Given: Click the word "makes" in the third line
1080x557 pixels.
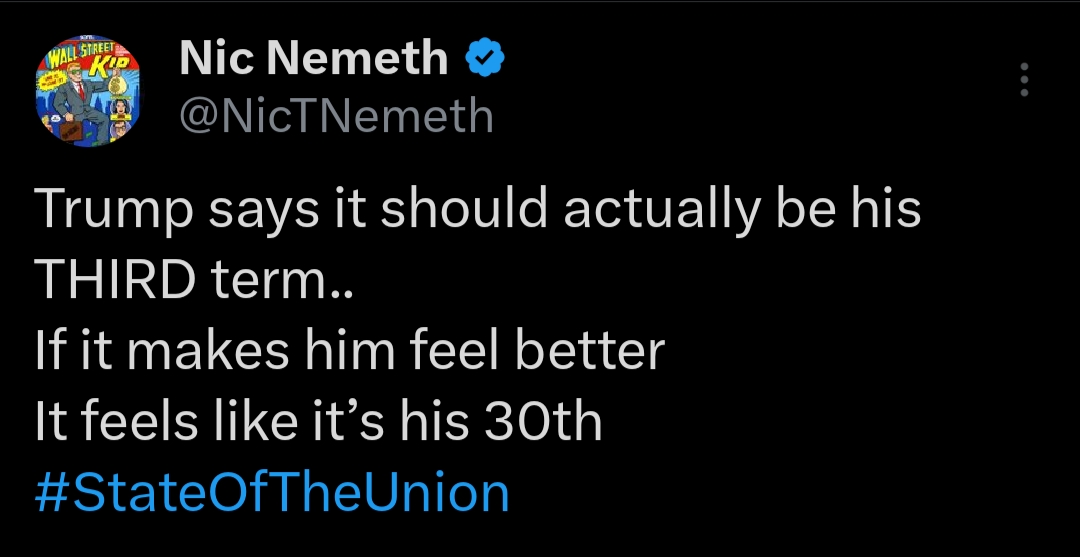Looking at the screenshot, I should pyautogui.click(x=206, y=352).
